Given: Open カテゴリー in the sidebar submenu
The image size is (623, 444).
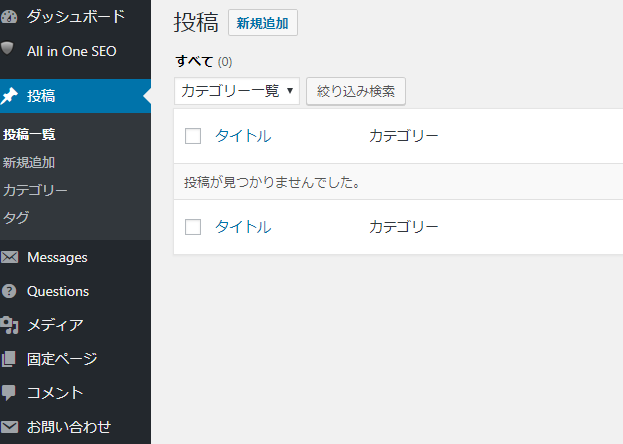Looking at the screenshot, I should point(35,190).
